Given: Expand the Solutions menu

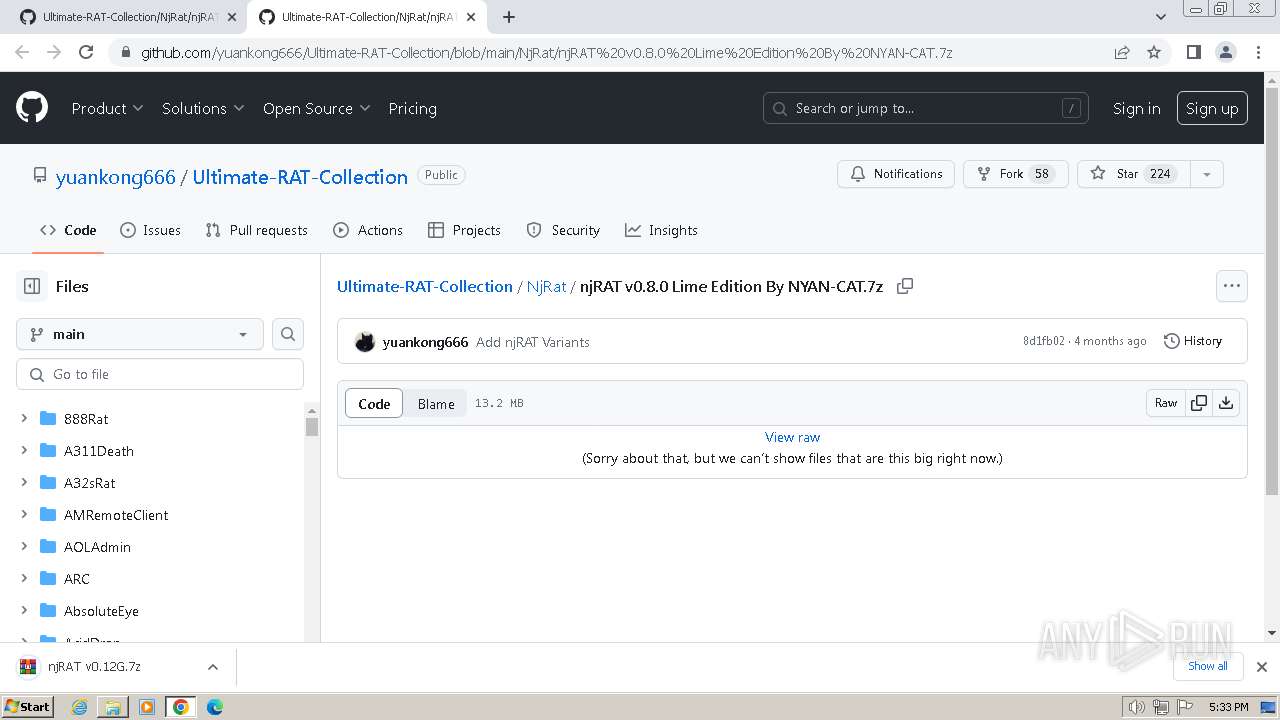Looking at the screenshot, I should coord(203,108).
